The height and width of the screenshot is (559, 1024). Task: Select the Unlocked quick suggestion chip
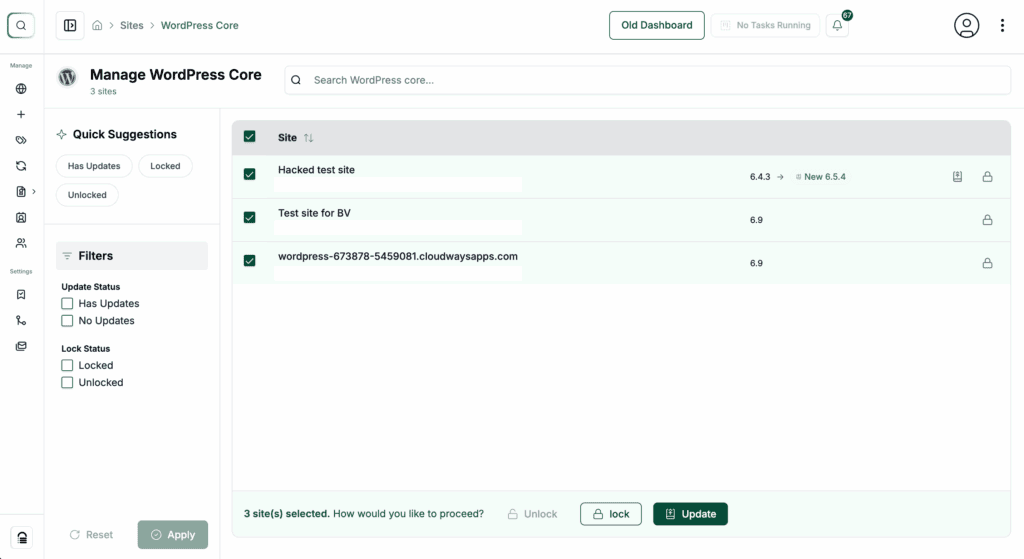click(x=87, y=195)
